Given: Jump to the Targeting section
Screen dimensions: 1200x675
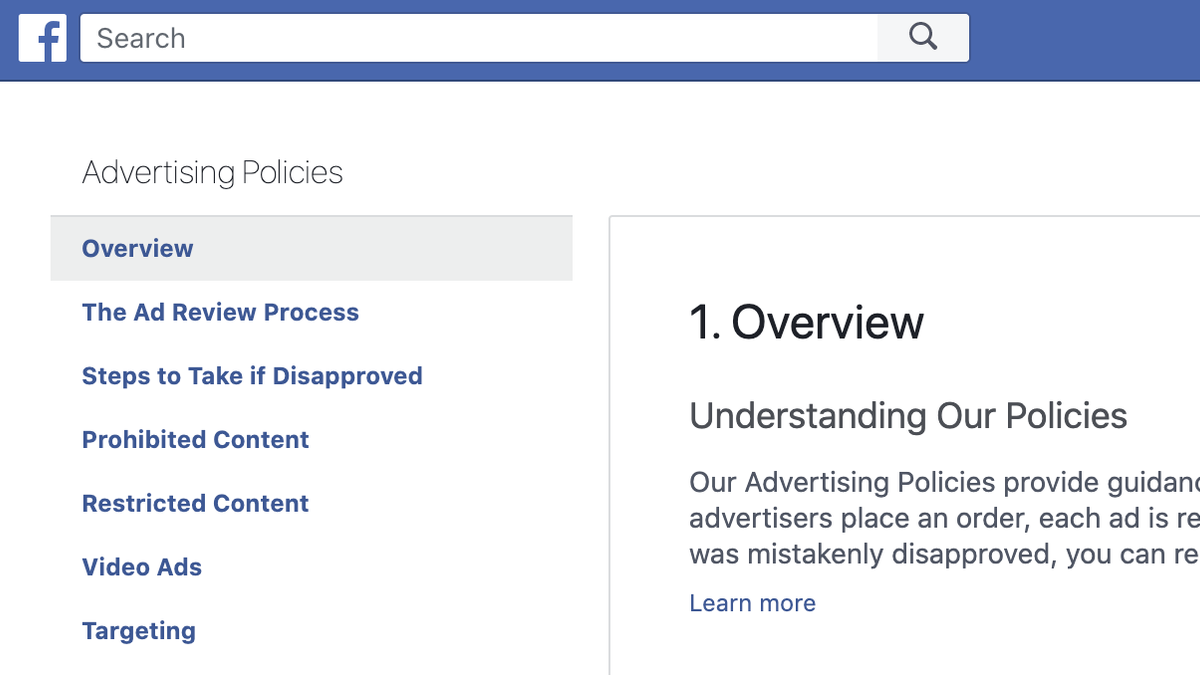Looking at the screenshot, I should coord(139,631).
